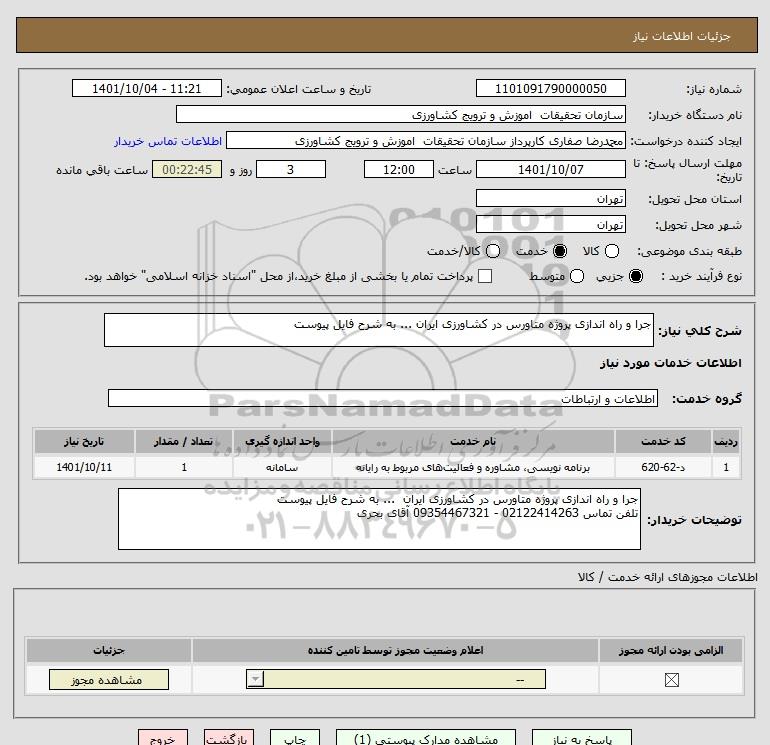Click the buyer notes text area

click(379, 519)
